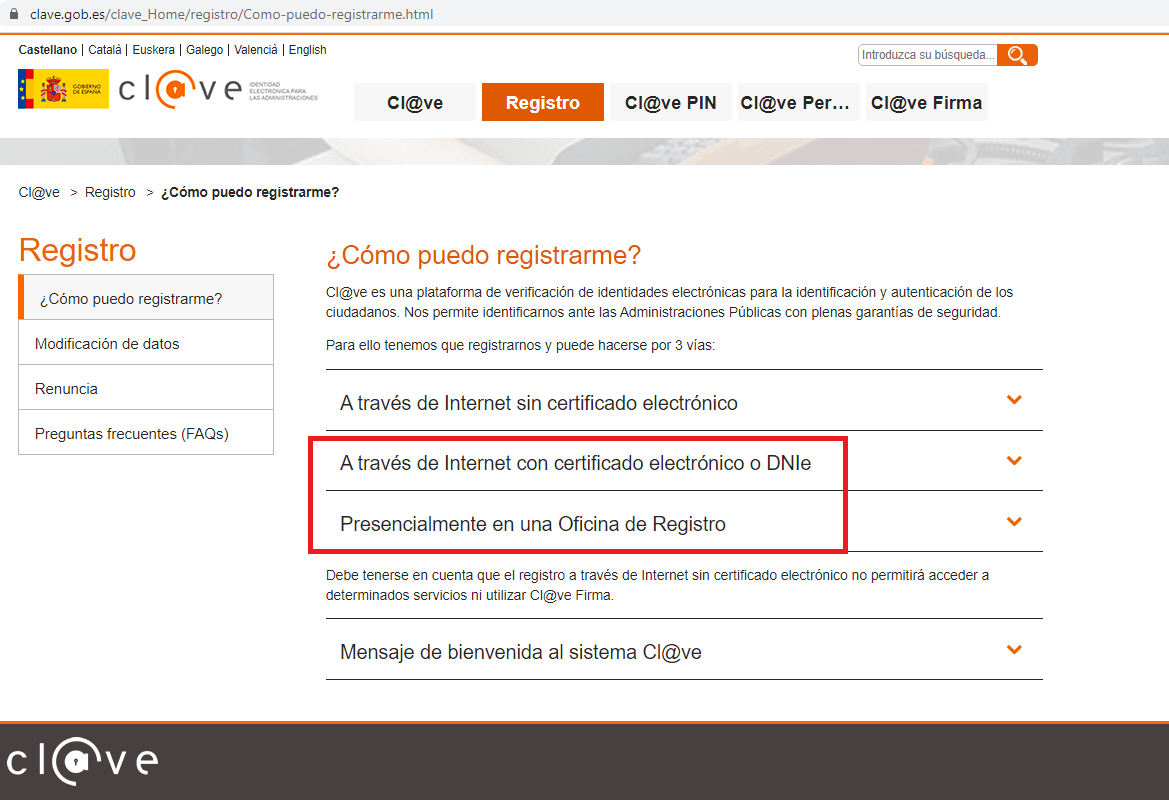Expand chevron for 'Mensaje de bienvenida al sistema Cl@ve'
The height and width of the screenshot is (800, 1169).
(1014, 650)
